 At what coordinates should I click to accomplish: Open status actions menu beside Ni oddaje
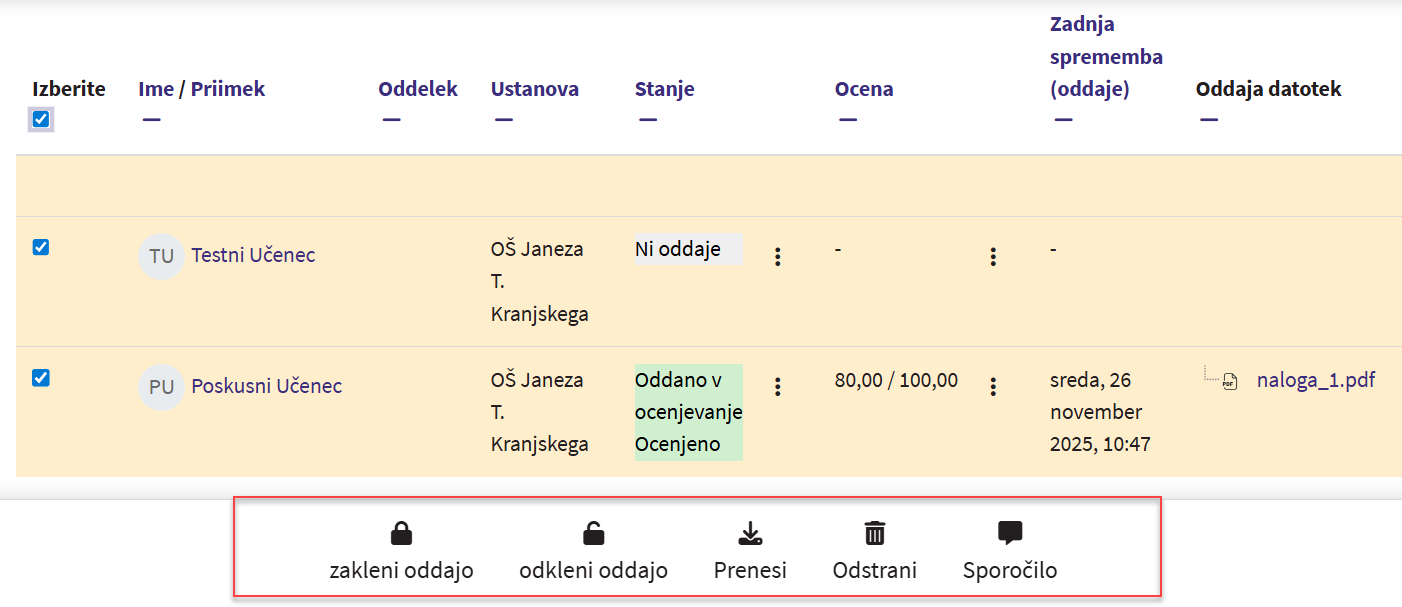point(777,257)
